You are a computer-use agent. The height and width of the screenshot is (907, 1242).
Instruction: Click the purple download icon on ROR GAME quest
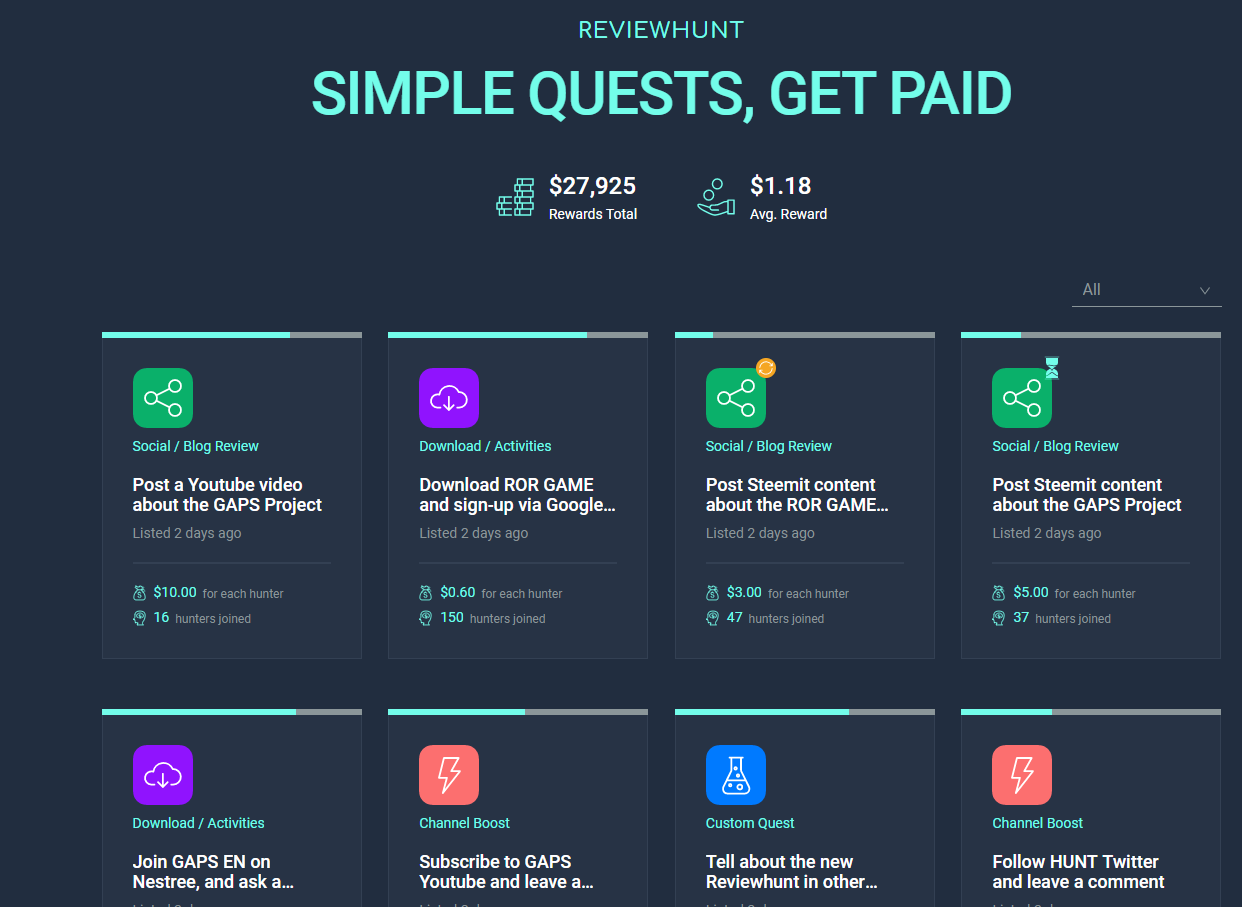449,398
